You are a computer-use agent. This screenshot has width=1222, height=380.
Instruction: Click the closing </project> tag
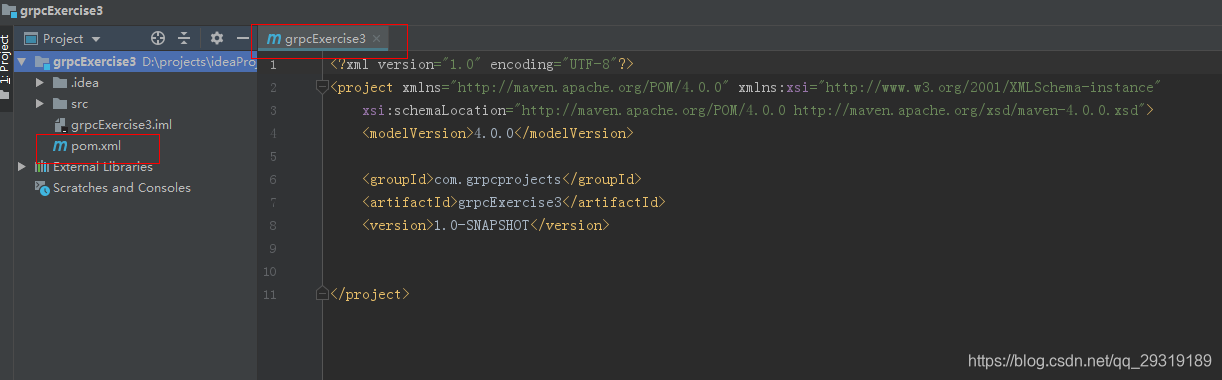pyautogui.click(x=370, y=294)
